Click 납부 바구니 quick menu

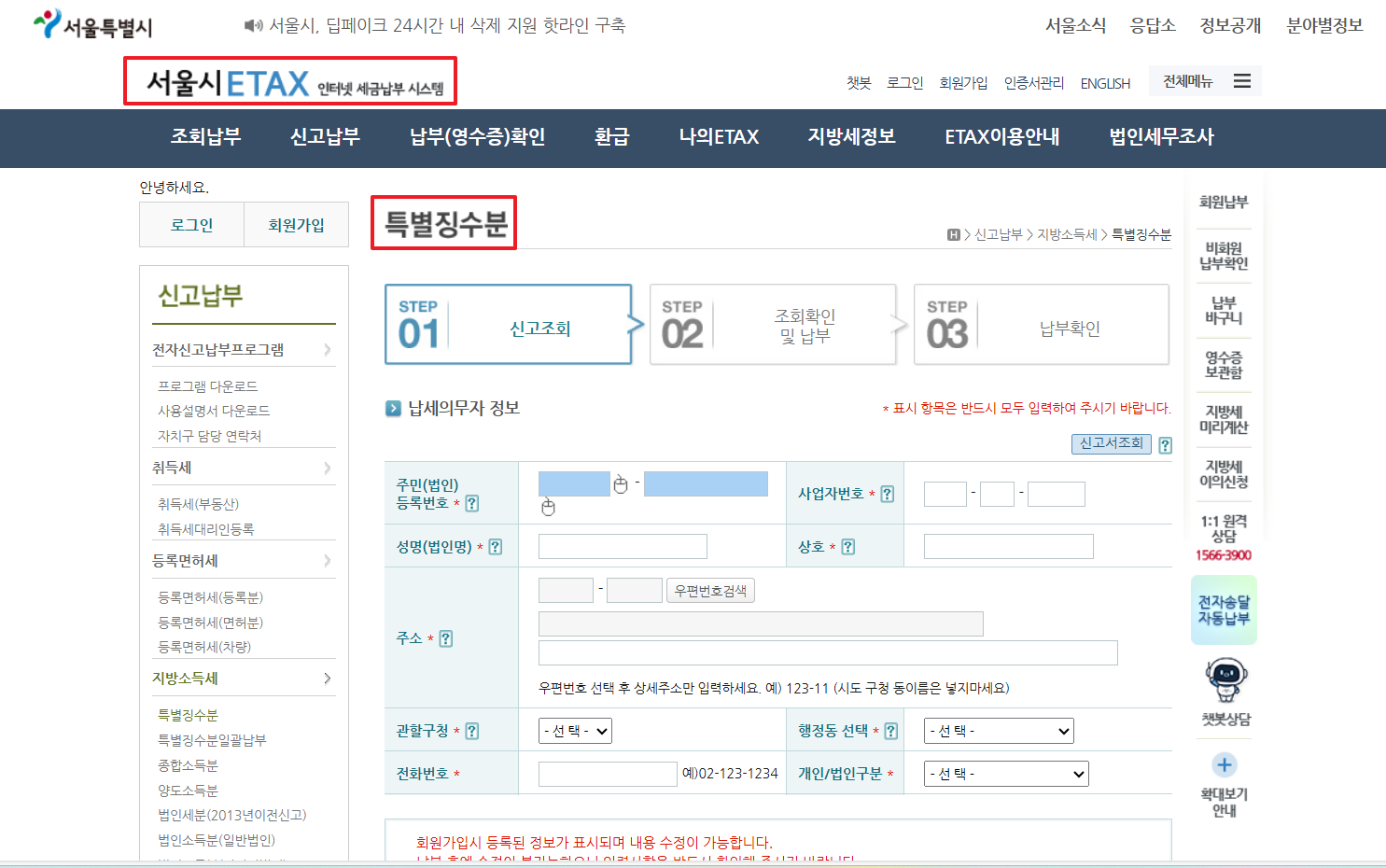click(x=1224, y=311)
